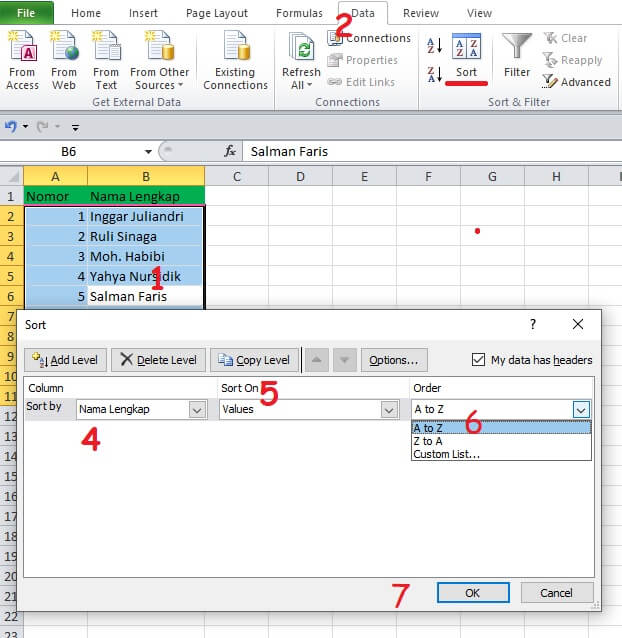Open the File tab
Image resolution: width=622 pixels, height=638 pixels.
tap(26, 13)
